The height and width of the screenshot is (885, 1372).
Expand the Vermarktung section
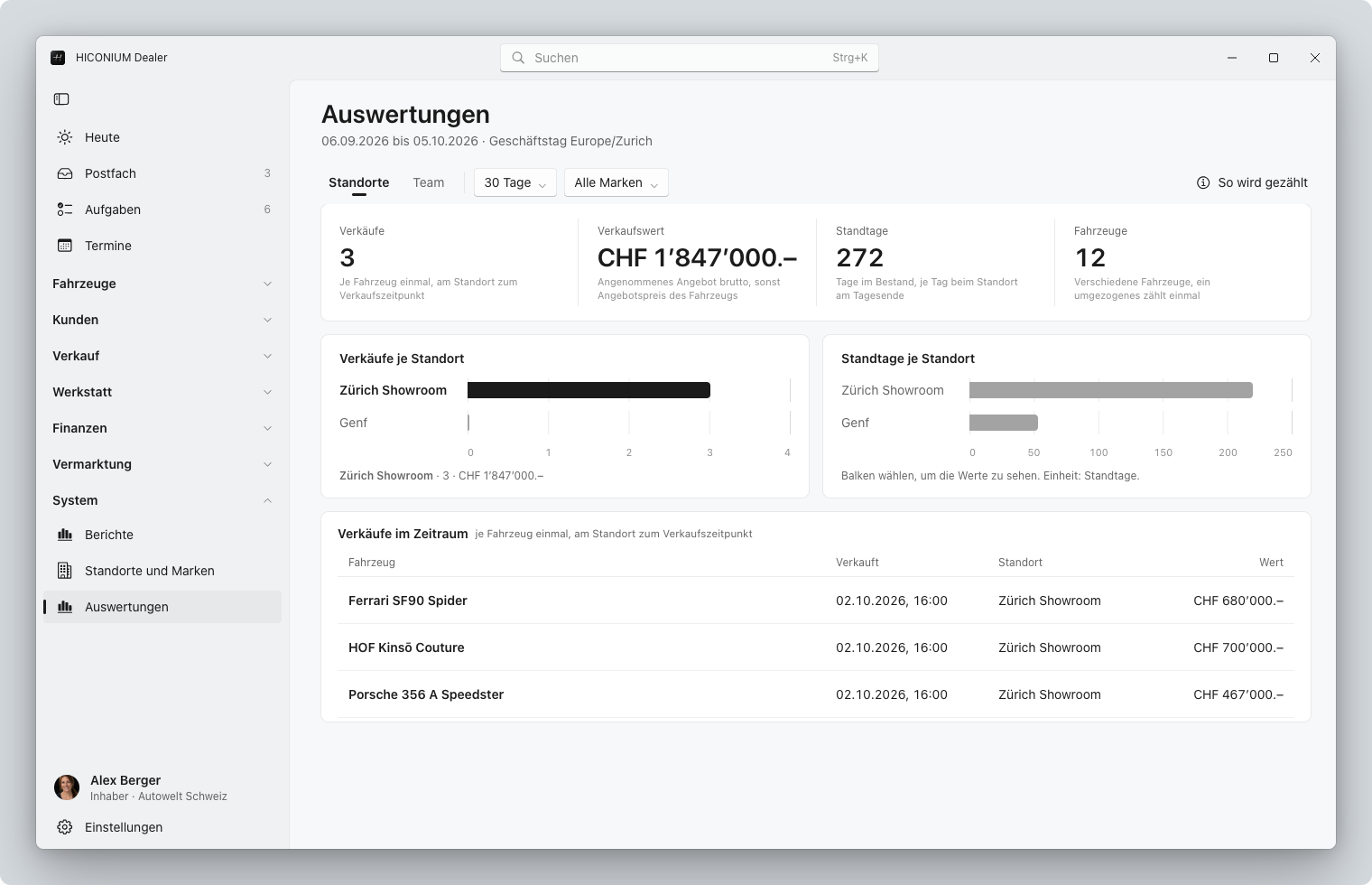(x=162, y=464)
